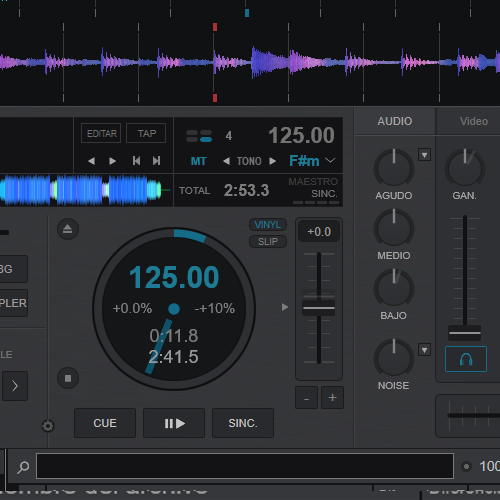Switch to the Video tab
The width and height of the screenshot is (500, 500).
(x=474, y=121)
